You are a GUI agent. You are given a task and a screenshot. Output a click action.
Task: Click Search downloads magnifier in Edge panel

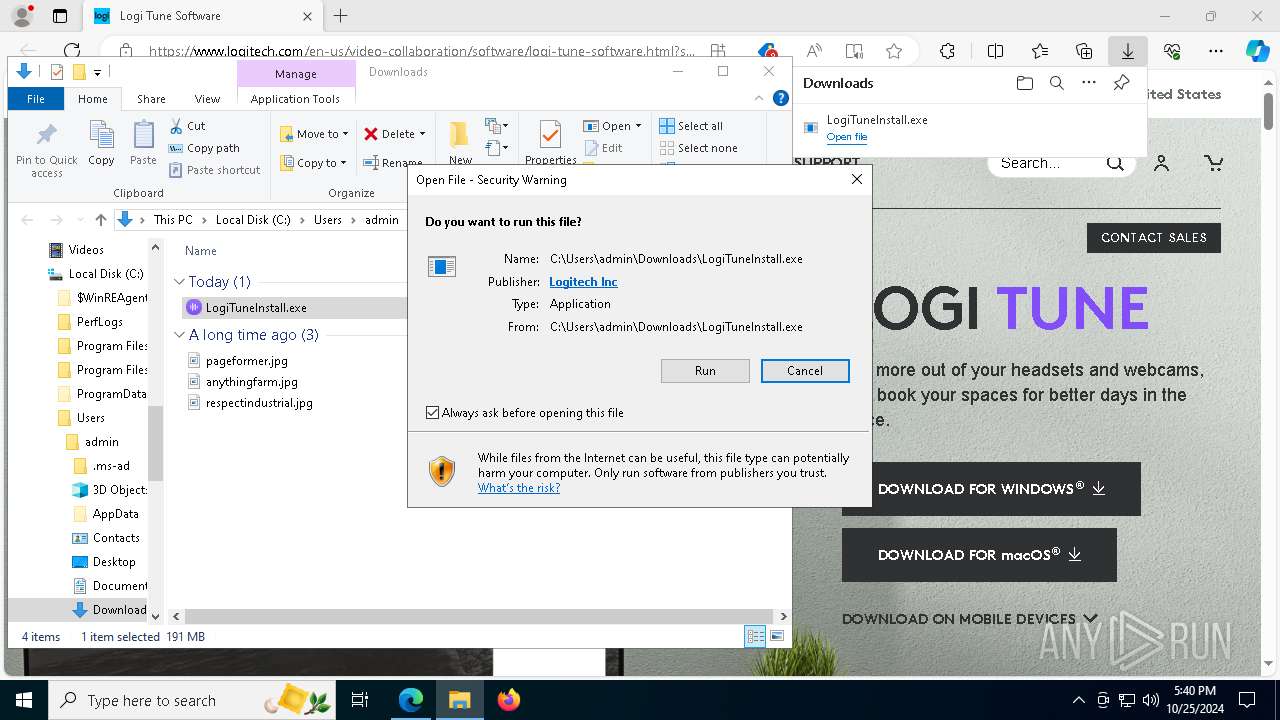(x=1056, y=83)
